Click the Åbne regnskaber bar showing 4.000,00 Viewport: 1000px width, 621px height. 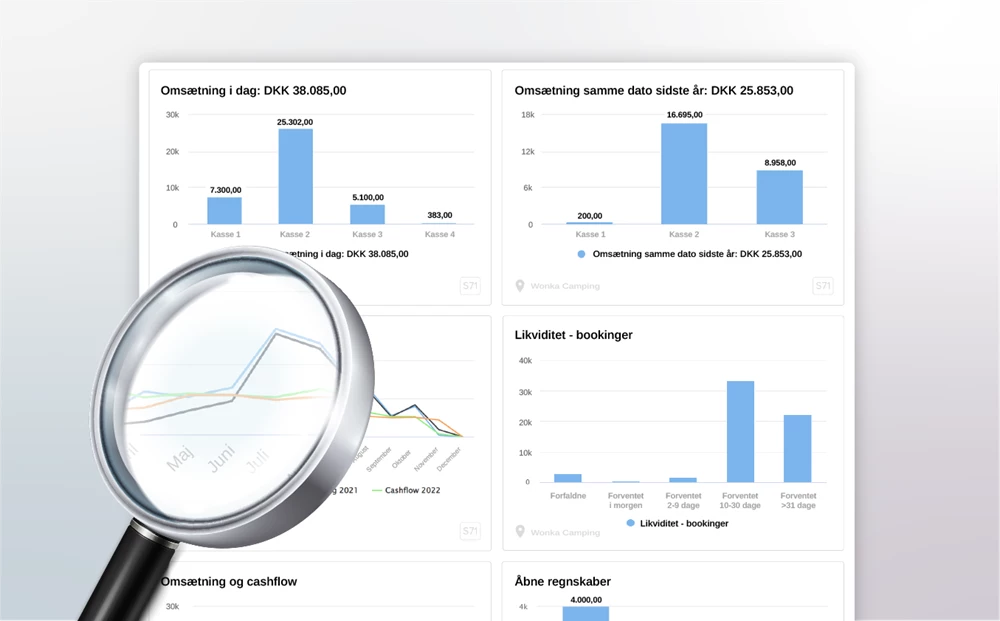[x=585, y=613]
